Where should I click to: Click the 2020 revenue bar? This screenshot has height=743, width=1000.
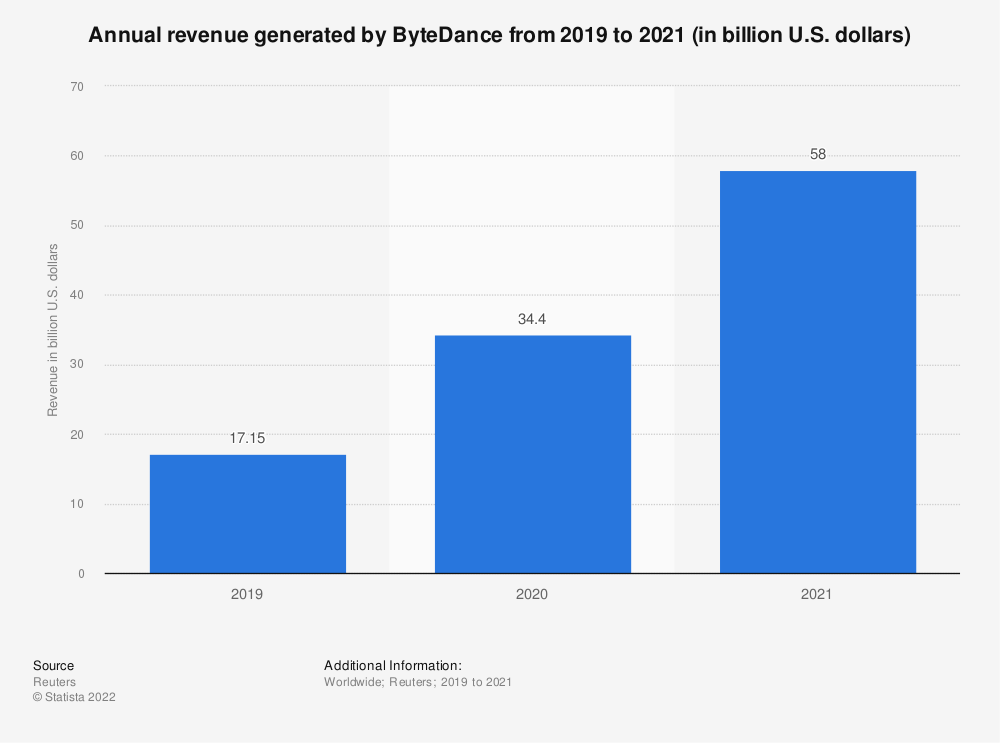[x=533, y=454]
